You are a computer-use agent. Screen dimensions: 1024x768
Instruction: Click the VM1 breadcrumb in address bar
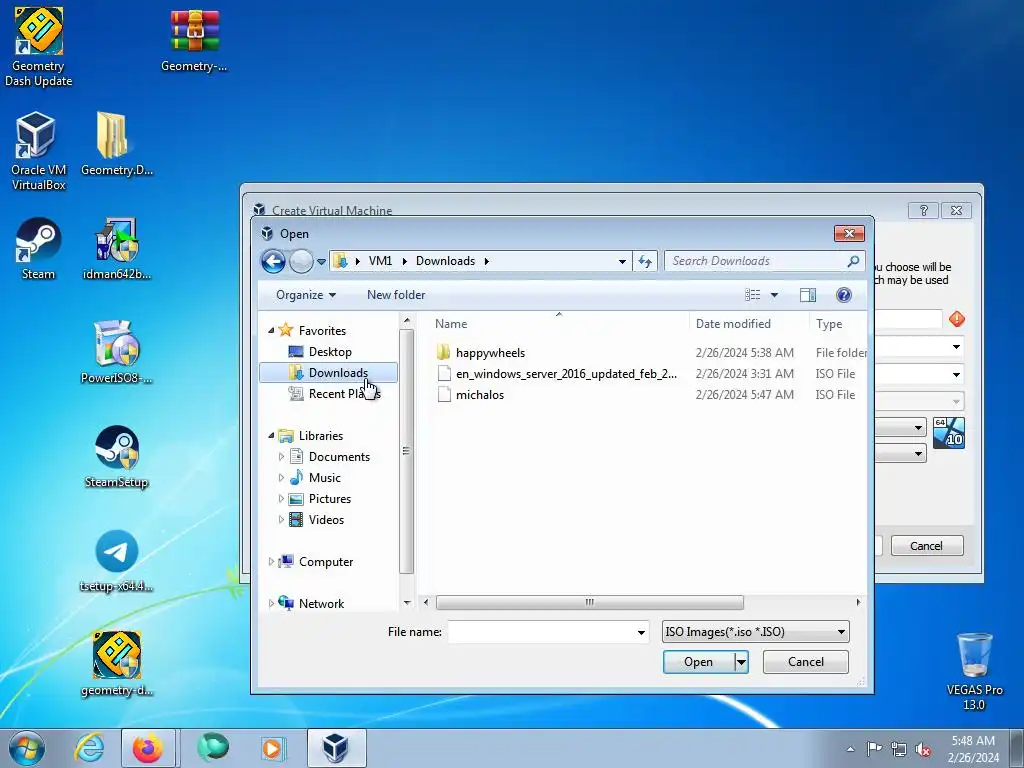coord(380,261)
